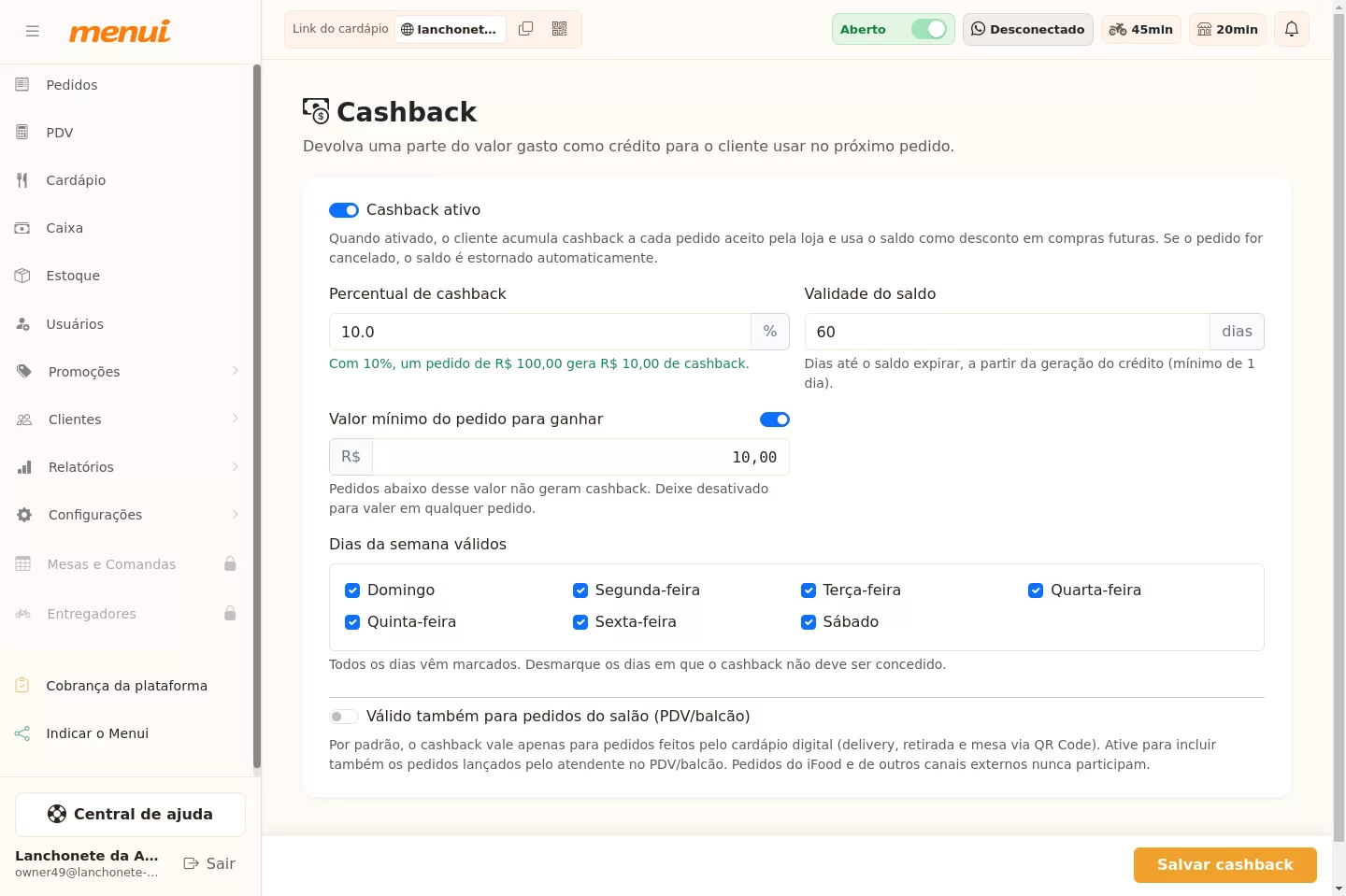Click the Indicar o Menui share icon
The image size is (1346, 896).
pyautogui.click(x=22, y=733)
